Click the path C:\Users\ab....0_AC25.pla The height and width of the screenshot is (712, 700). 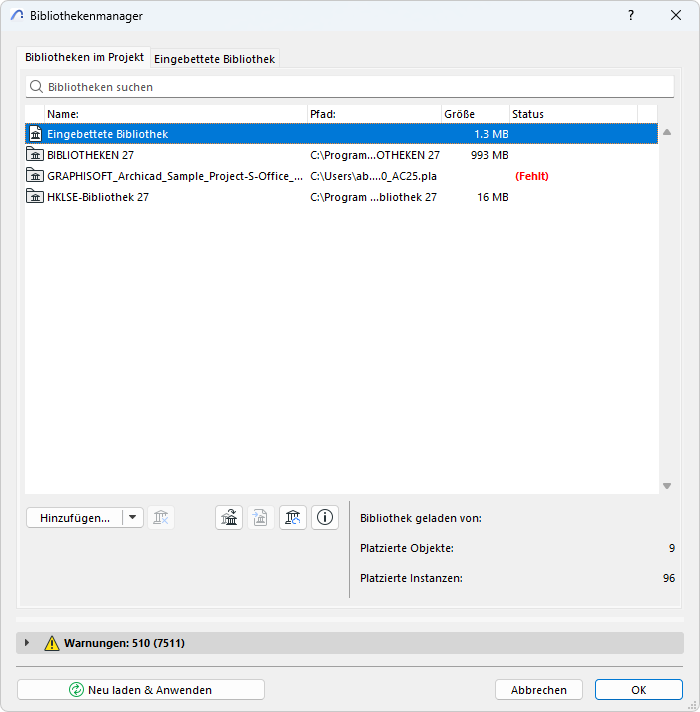click(x=373, y=176)
